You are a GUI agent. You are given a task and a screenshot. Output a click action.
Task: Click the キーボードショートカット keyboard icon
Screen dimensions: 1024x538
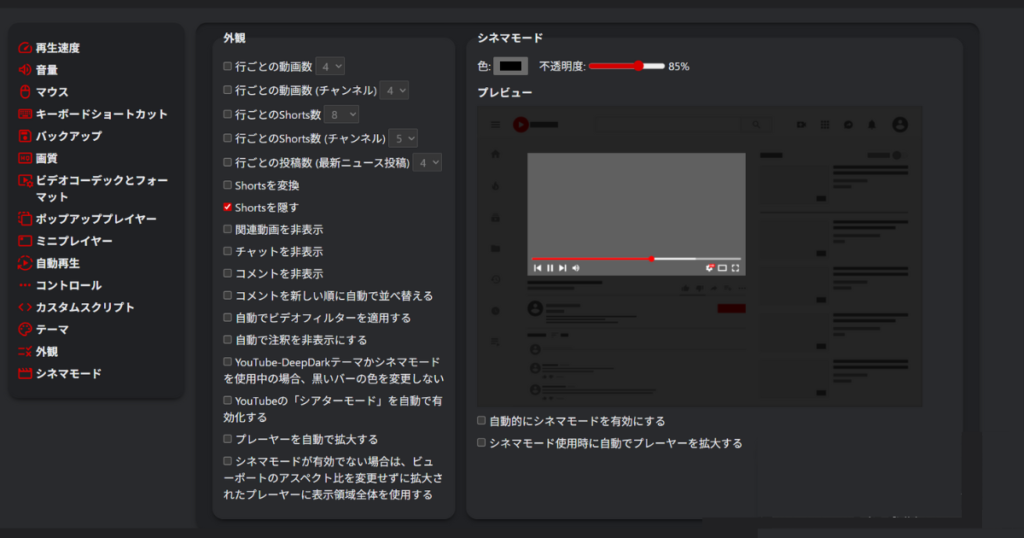click(25, 114)
